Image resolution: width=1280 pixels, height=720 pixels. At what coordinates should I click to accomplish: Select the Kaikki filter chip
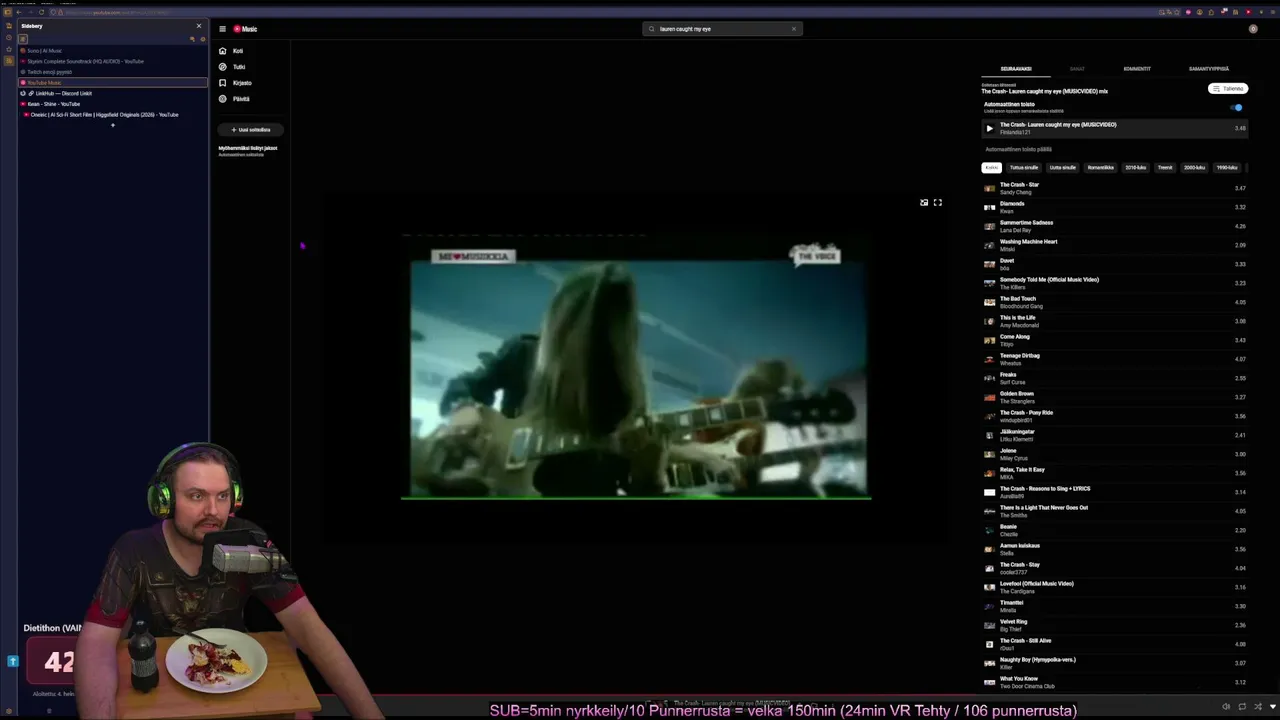pyautogui.click(x=991, y=168)
